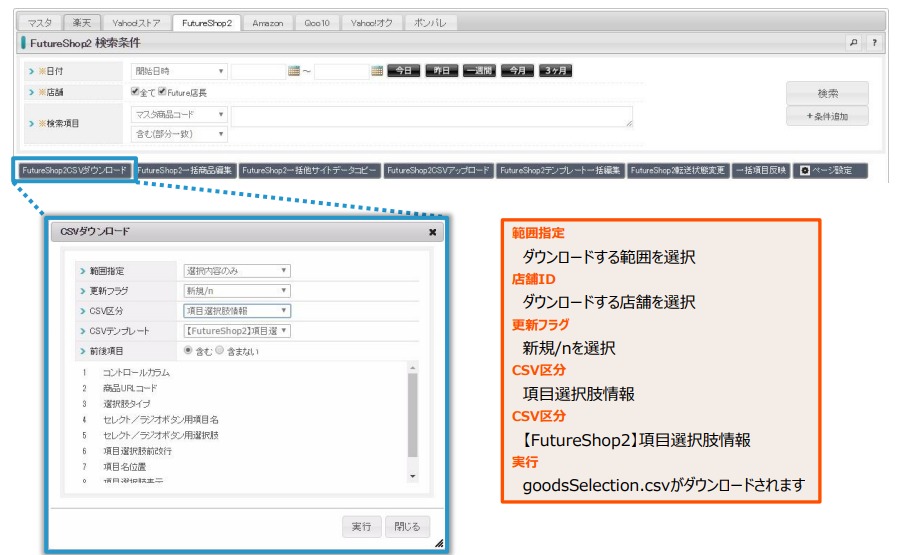Click the 今月 date shortcut button

(x=517, y=71)
